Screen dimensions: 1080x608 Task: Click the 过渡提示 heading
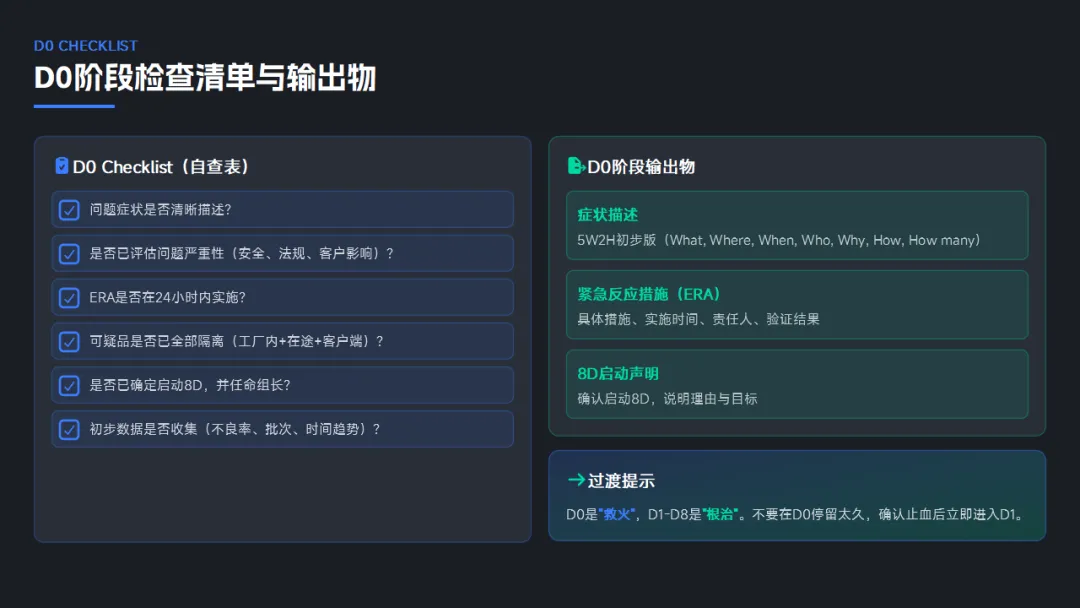click(x=621, y=481)
